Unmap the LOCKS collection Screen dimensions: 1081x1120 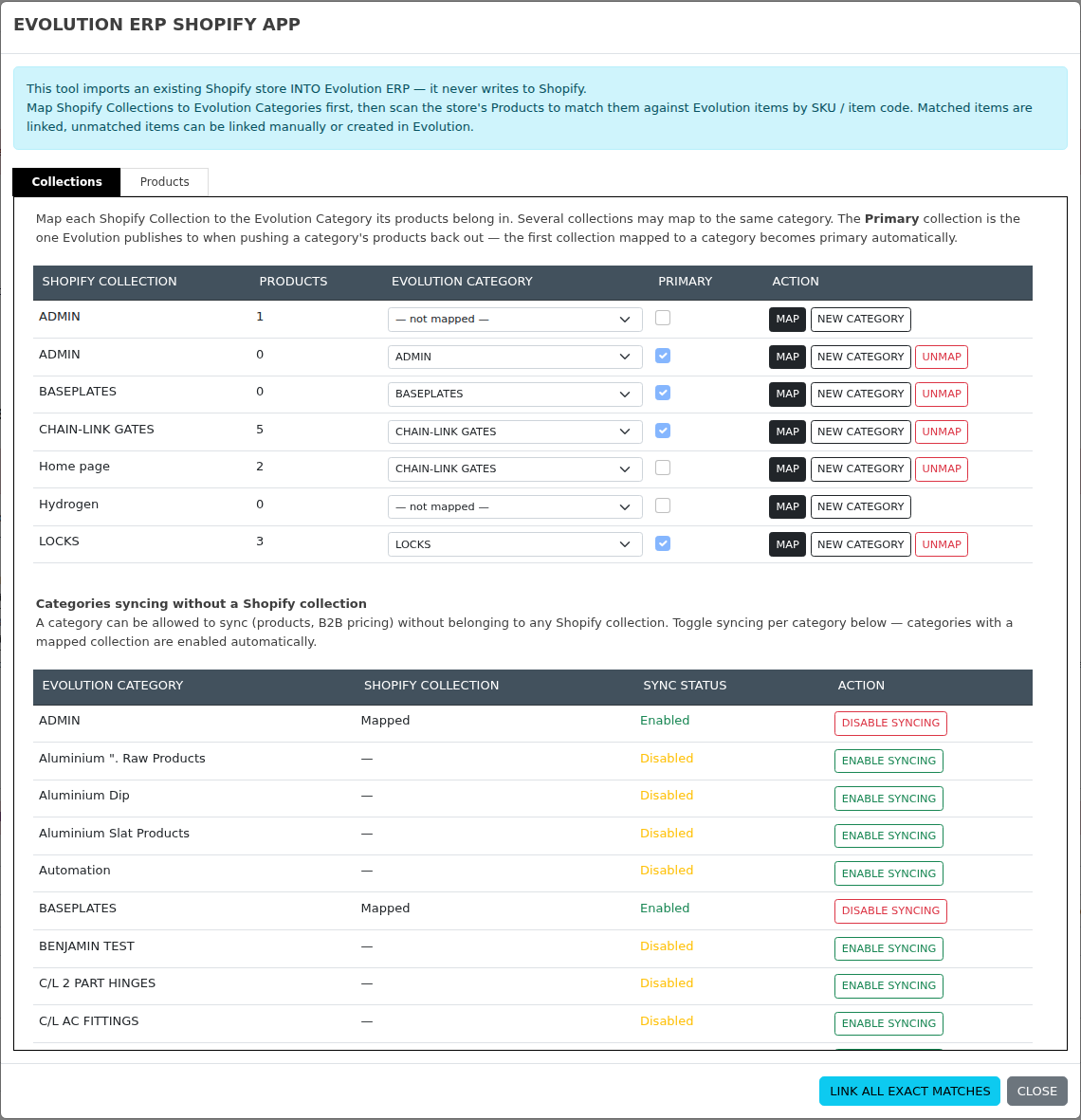(x=941, y=544)
